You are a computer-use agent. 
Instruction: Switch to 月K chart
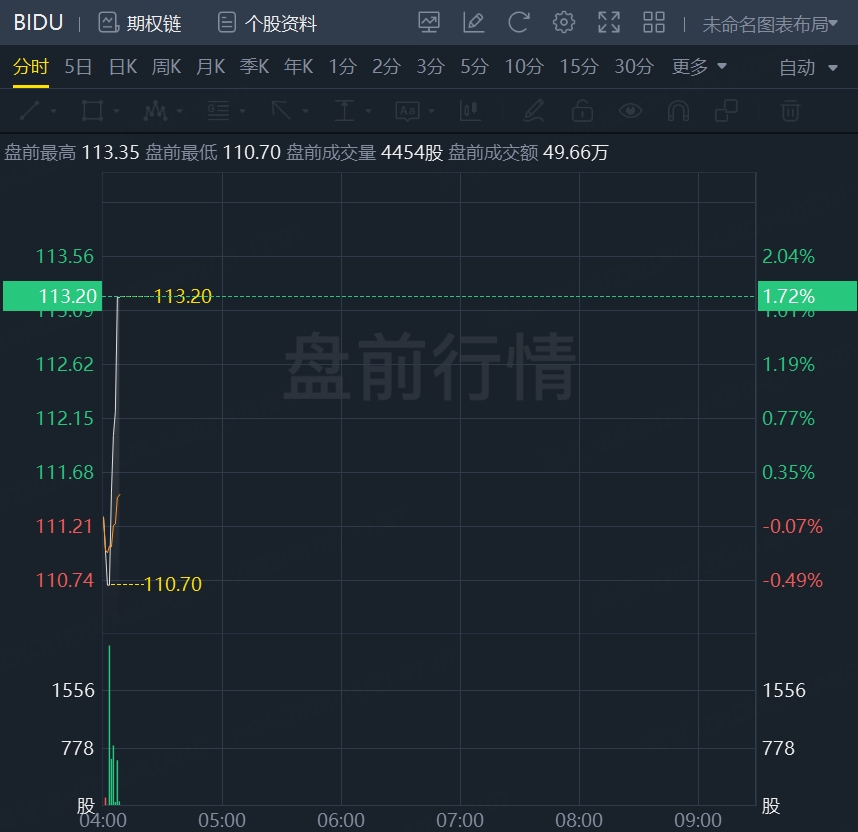pyautogui.click(x=211, y=67)
